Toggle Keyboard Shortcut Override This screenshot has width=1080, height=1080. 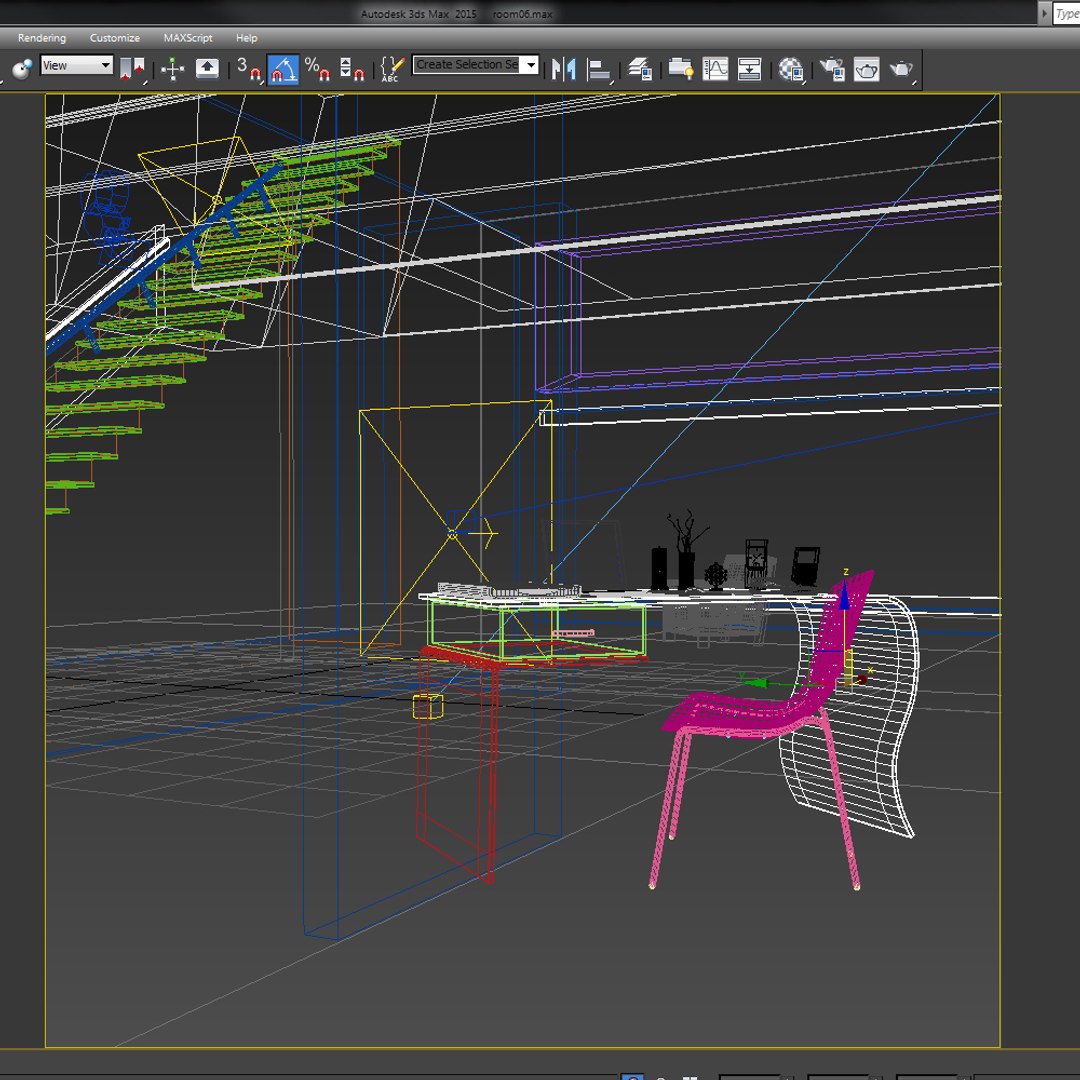coord(207,69)
